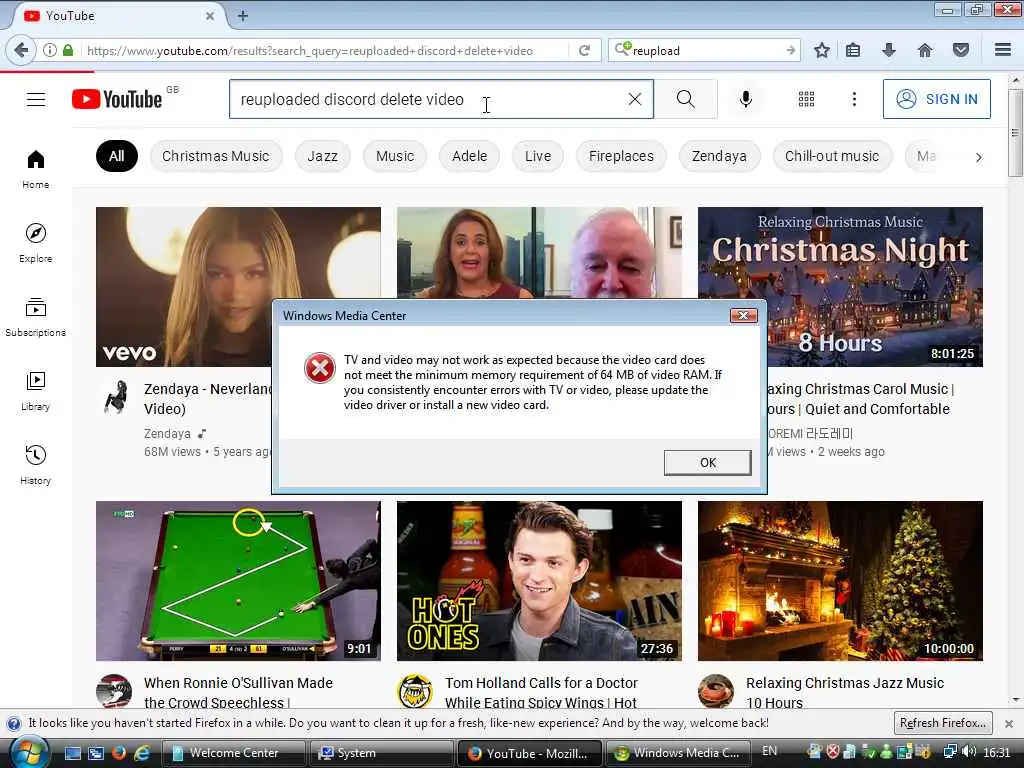Switch to Welcome Center taskbar button
This screenshot has width=1024, height=768.
click(x=233, y=753)
